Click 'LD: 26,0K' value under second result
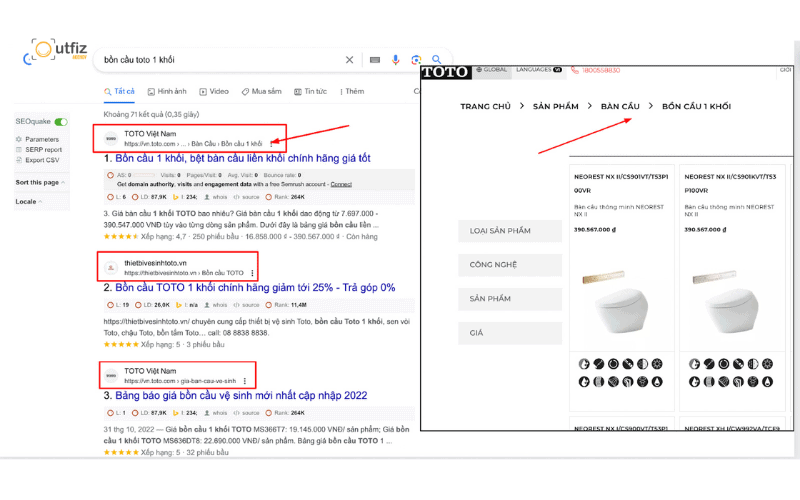Image resolution: width=800 pixels, height=500 pixels. (x=156, y=305)
